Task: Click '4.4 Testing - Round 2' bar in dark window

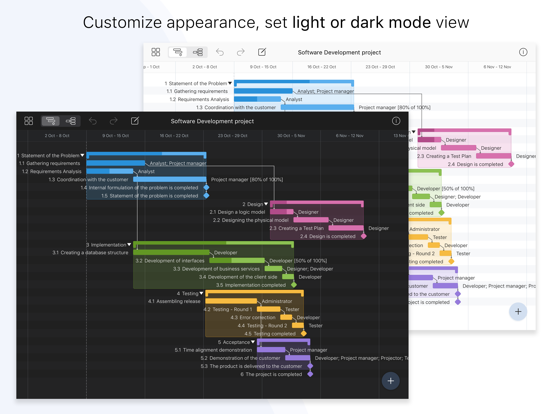Action: pos(298,325)
